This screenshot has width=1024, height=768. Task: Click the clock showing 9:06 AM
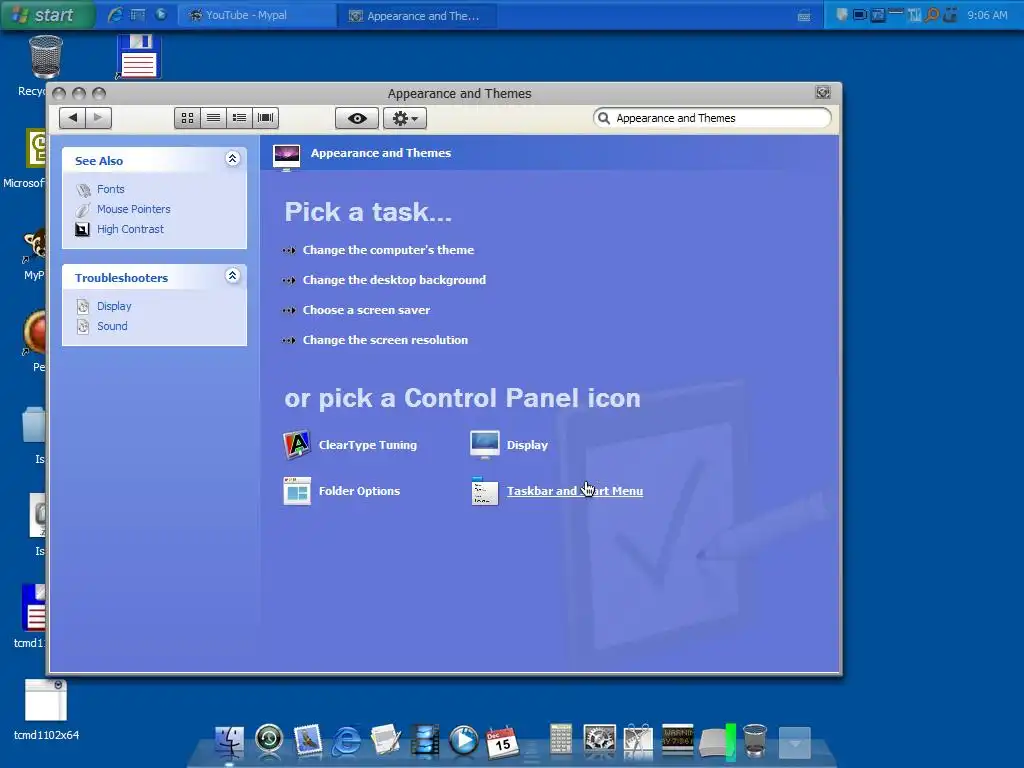pyautogui.click(x=987, y=15)
